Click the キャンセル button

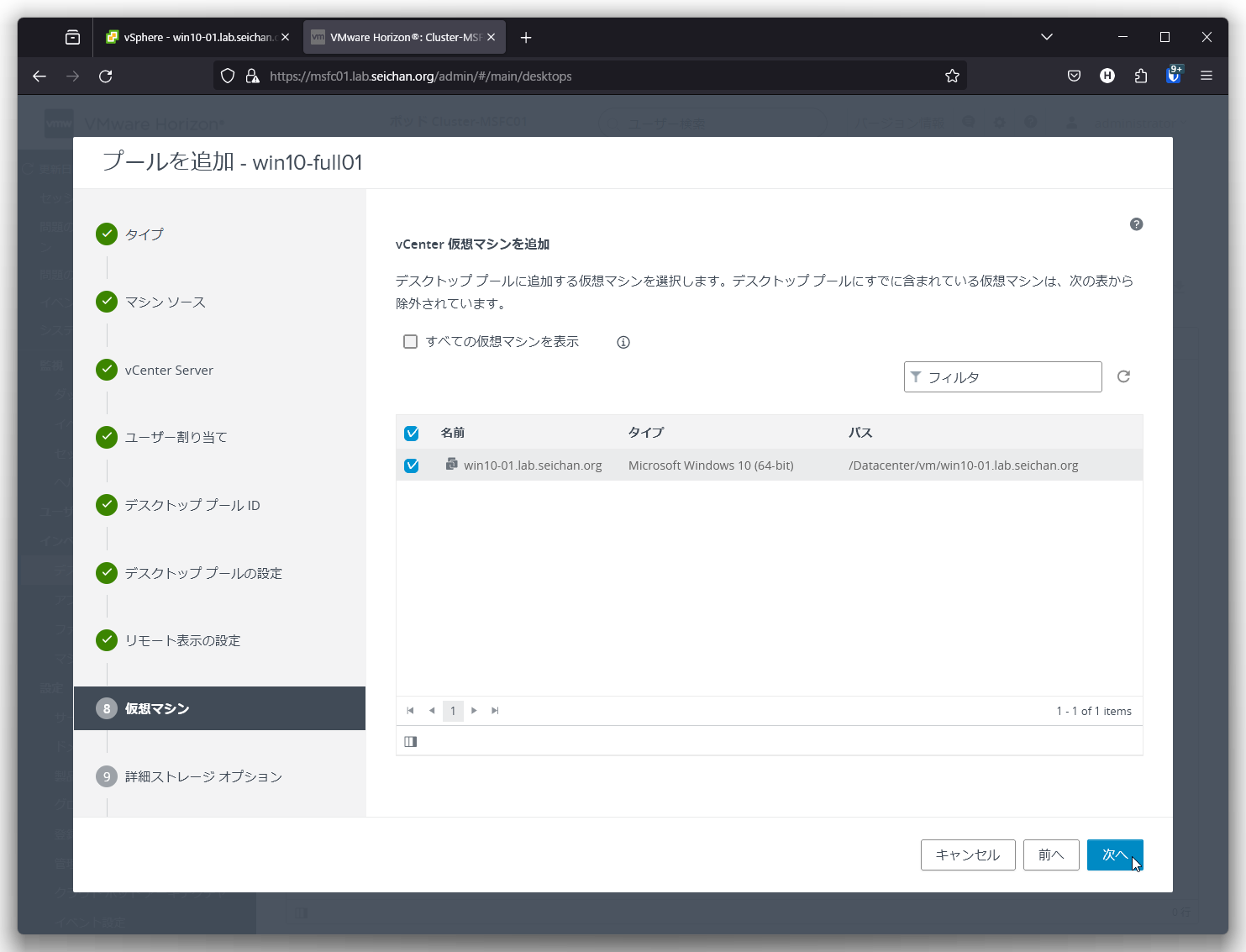click(968, 855)
